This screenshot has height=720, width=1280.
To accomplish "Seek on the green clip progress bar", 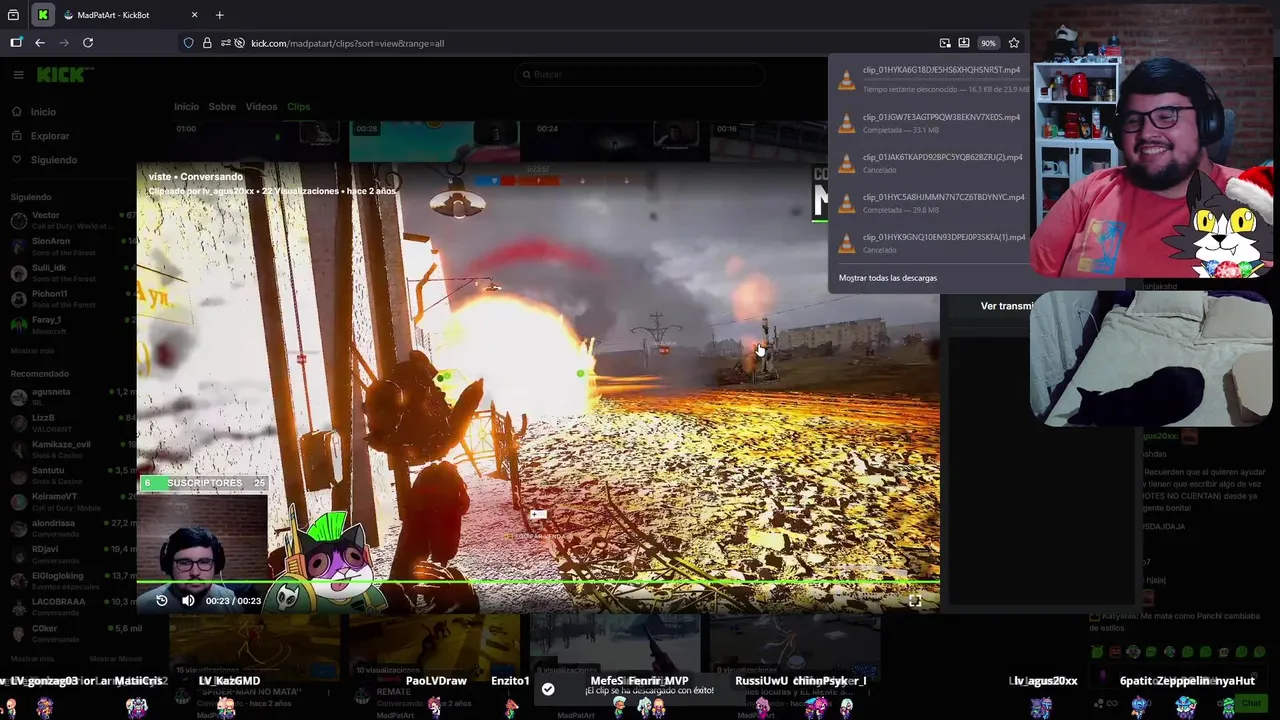I will coord(538,581).
